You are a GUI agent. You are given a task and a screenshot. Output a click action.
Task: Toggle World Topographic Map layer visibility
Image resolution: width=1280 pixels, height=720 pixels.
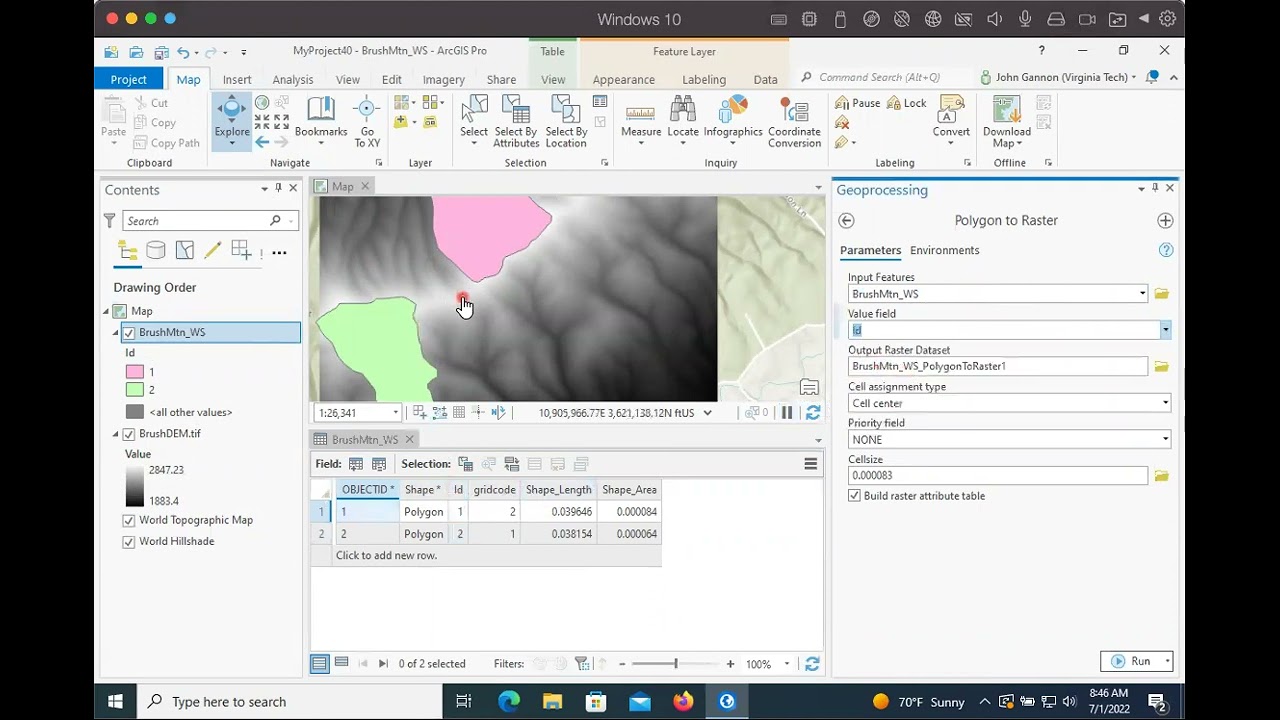point(128,520)
